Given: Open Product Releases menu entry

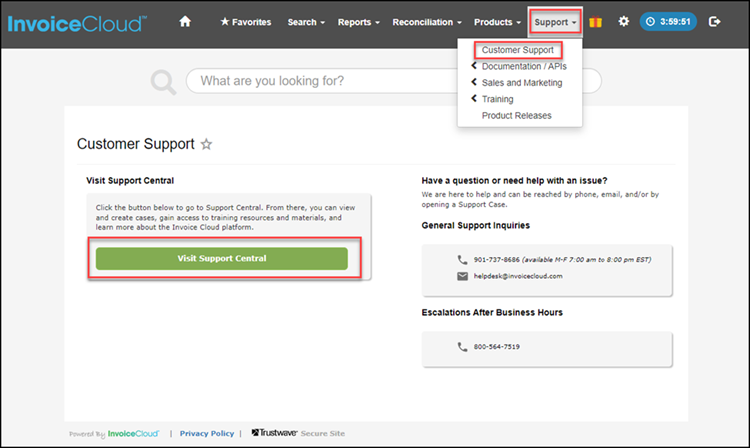Looking at the screenshot, I should click(x=517, y=115).
